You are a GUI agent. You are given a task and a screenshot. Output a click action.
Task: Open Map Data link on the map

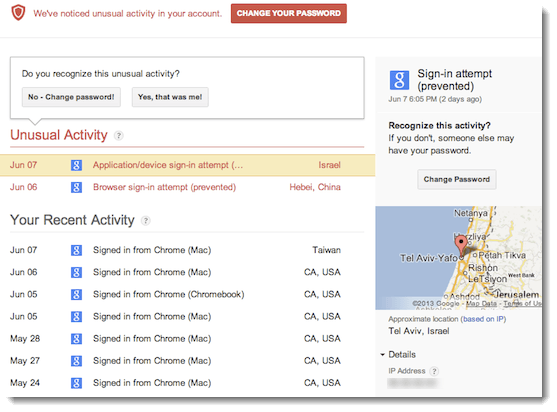(x=481, y=304)
